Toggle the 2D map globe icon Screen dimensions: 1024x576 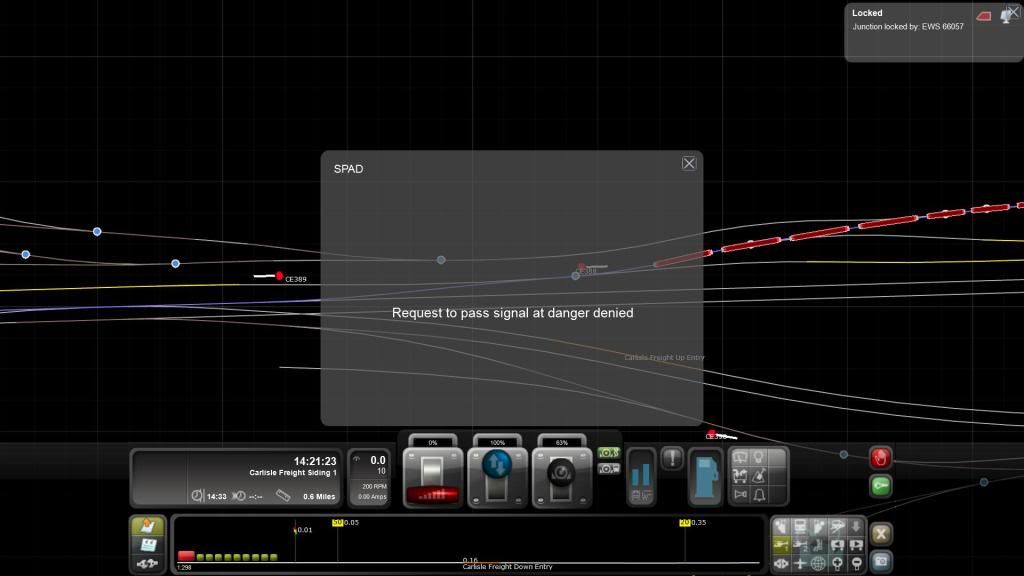[818, 563]
